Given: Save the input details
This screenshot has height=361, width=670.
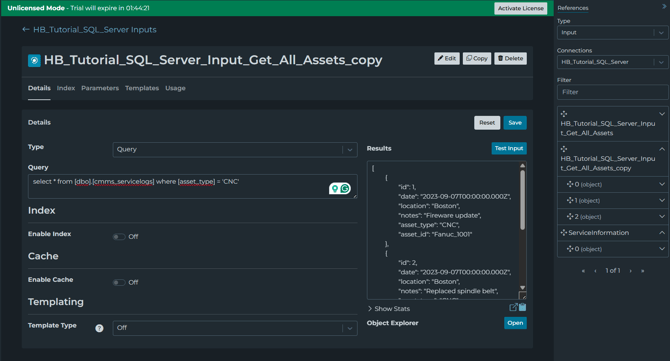Looking at the screenshot, I should [x=515, y=123].
